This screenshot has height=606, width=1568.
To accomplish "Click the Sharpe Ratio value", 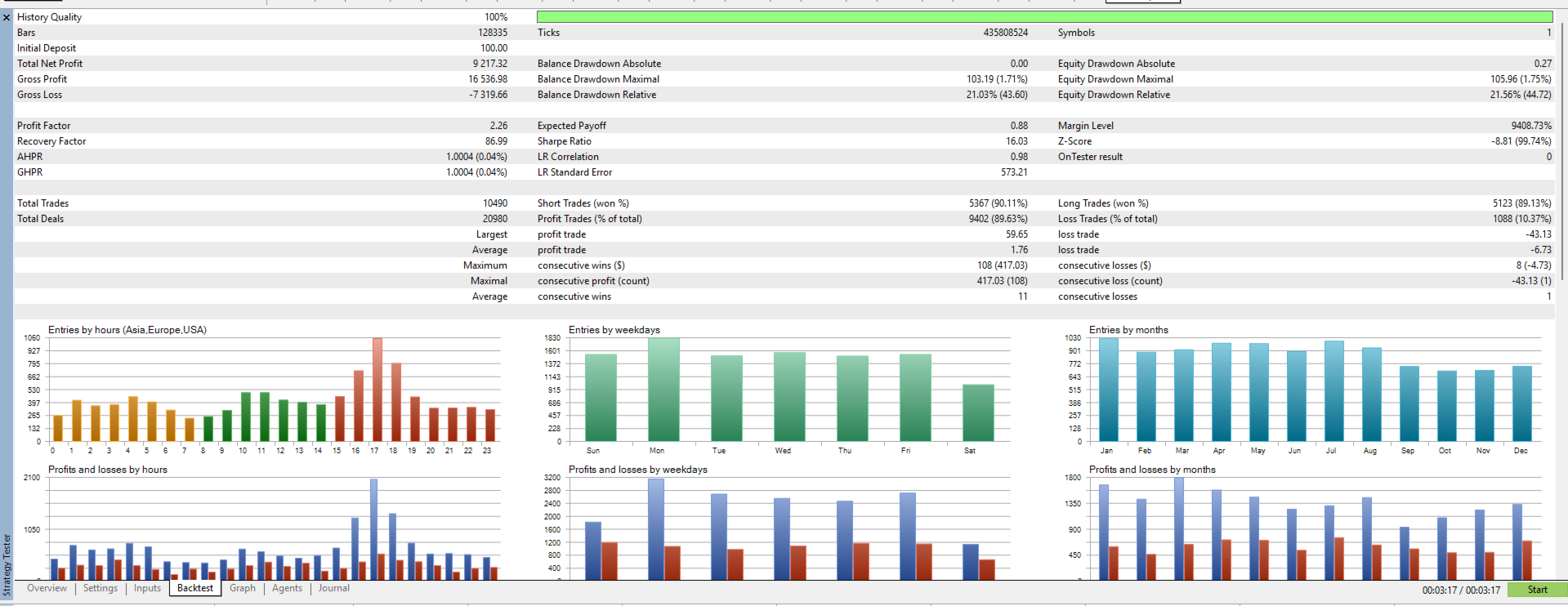I will (1016, 141).
